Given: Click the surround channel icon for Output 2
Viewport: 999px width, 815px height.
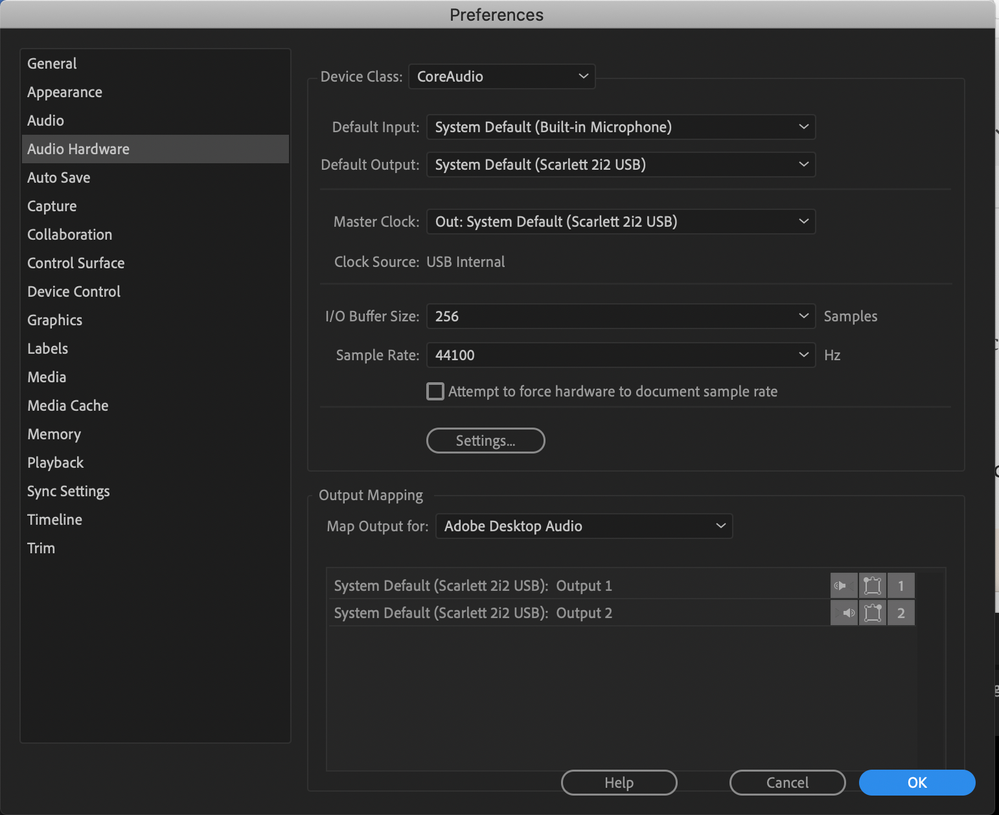Looking at the screenshot, I should point(872,613).
